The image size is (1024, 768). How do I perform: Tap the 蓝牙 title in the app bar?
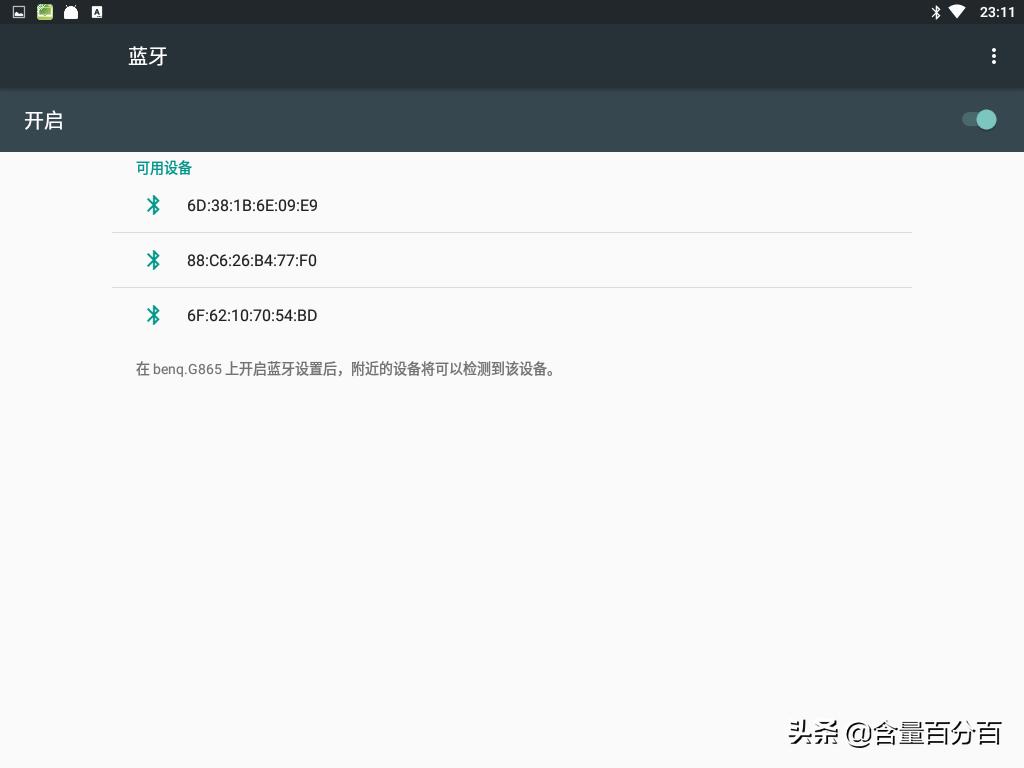pos(148,56)
